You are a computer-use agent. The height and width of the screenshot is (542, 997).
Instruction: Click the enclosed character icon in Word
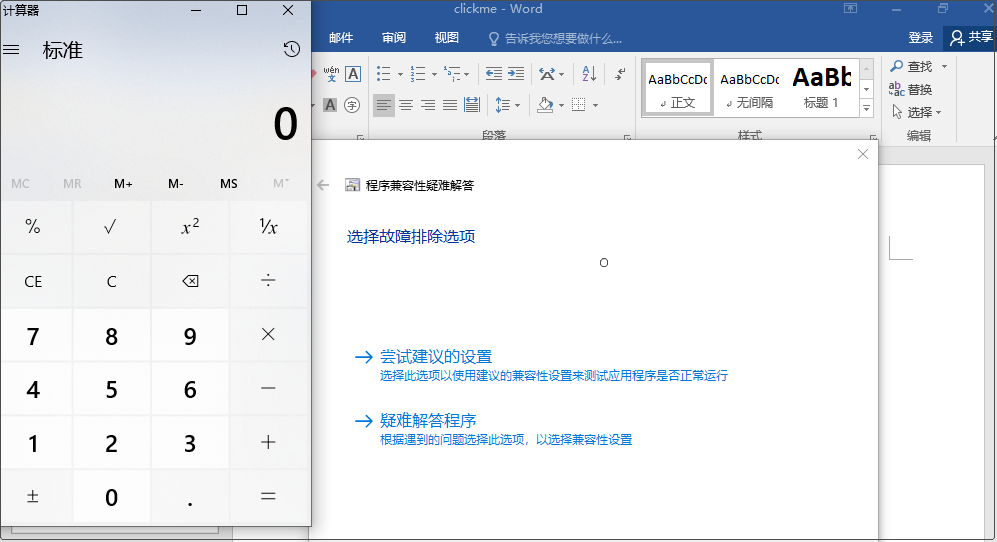[352, 105]
